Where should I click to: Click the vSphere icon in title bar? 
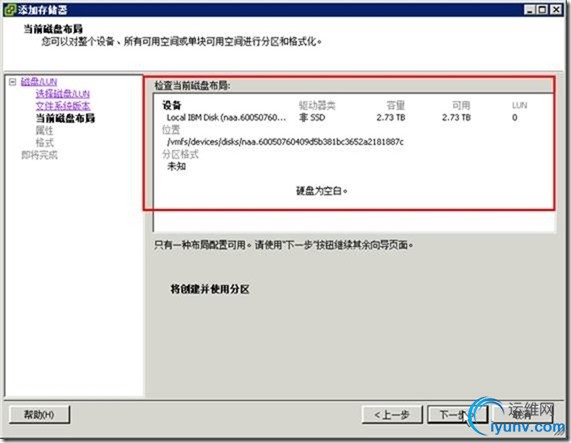pyautogui.click(x=10, y=10)
